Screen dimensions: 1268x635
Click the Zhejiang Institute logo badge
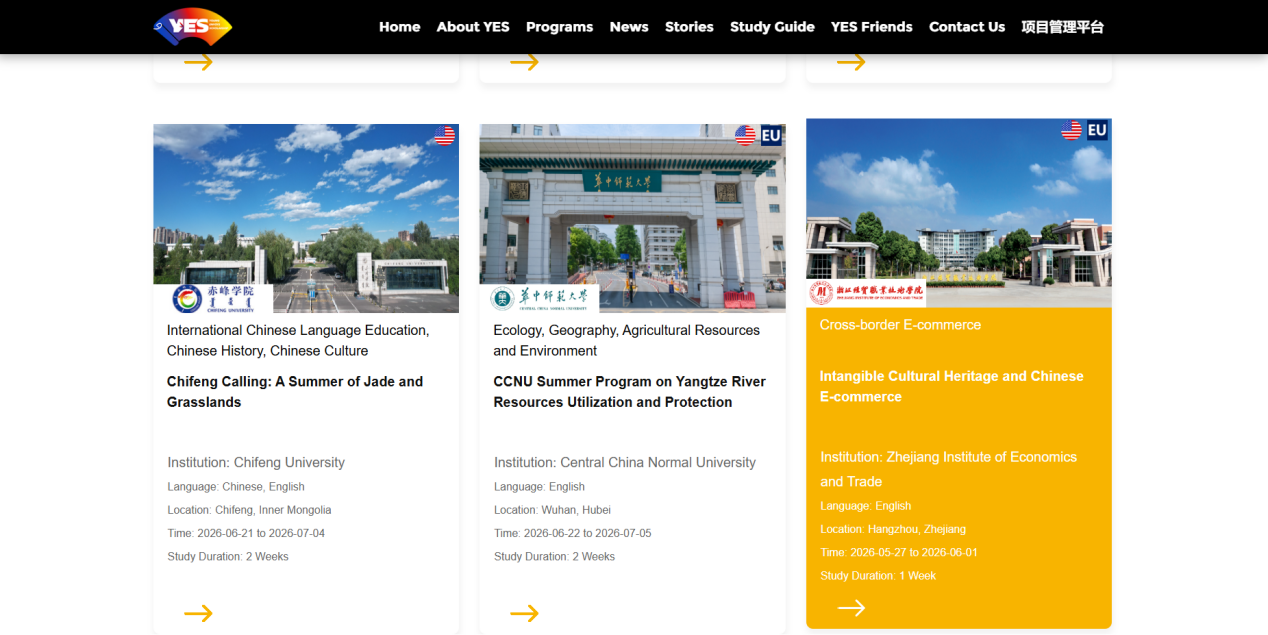(x=867, y=293)
